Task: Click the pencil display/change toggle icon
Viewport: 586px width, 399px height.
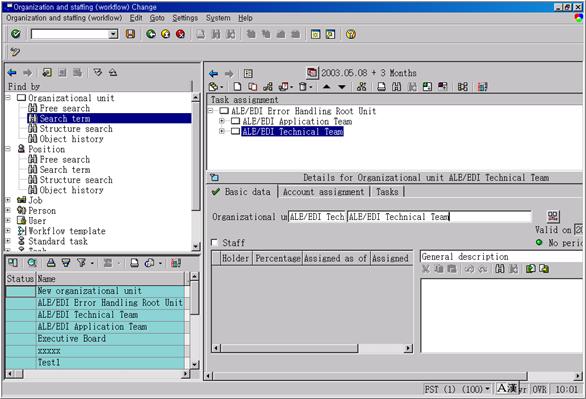Action: 15,52
